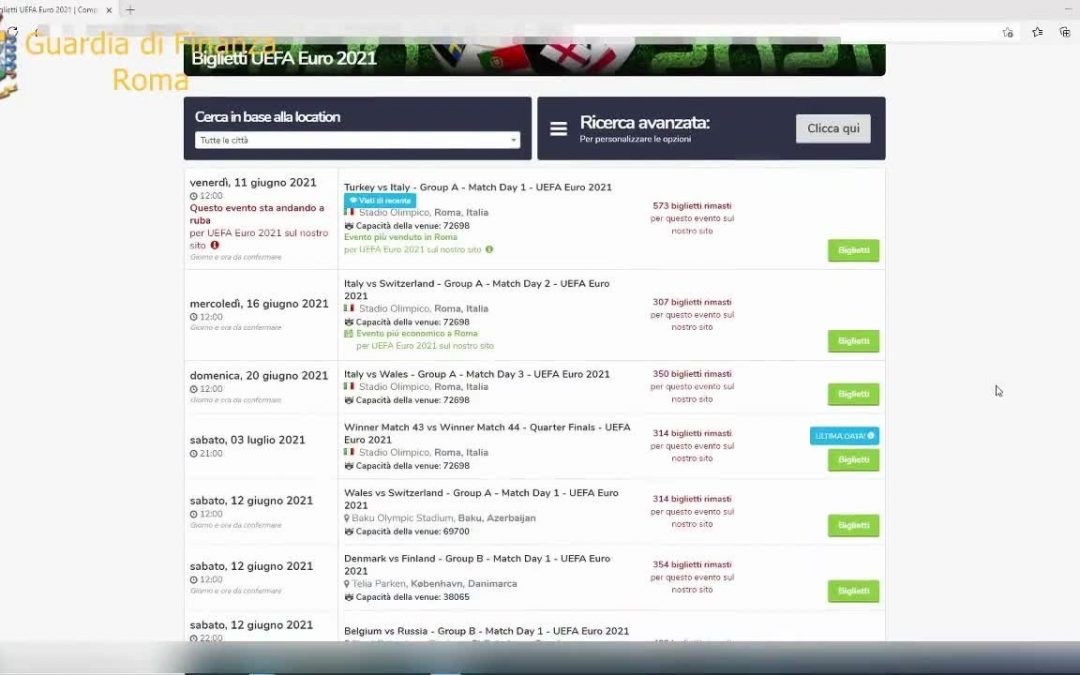Click Biglietti button for Wales vs Switzerland
This screenshot has width=1080, height=675.
[x=853, y=525]
